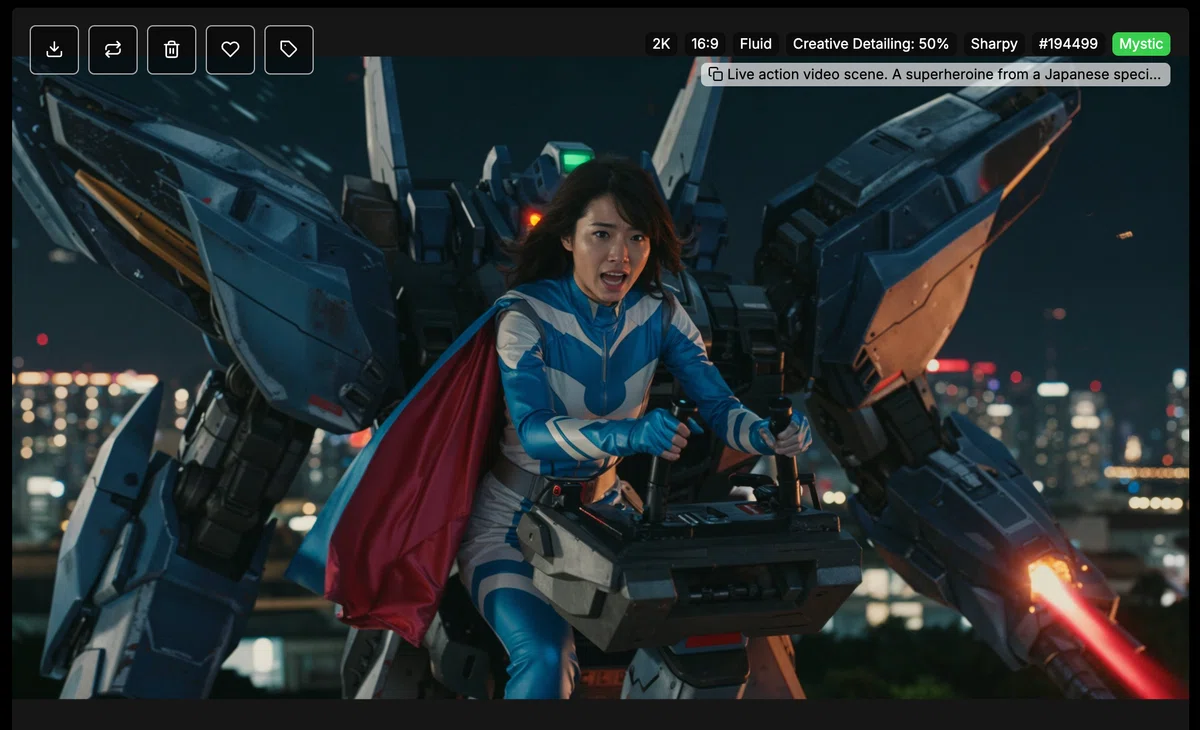The width and height of the screenshot is (1200, 730).
Task: Click the Creative Detailing: 50% badge
Action: tap(871, 44)
